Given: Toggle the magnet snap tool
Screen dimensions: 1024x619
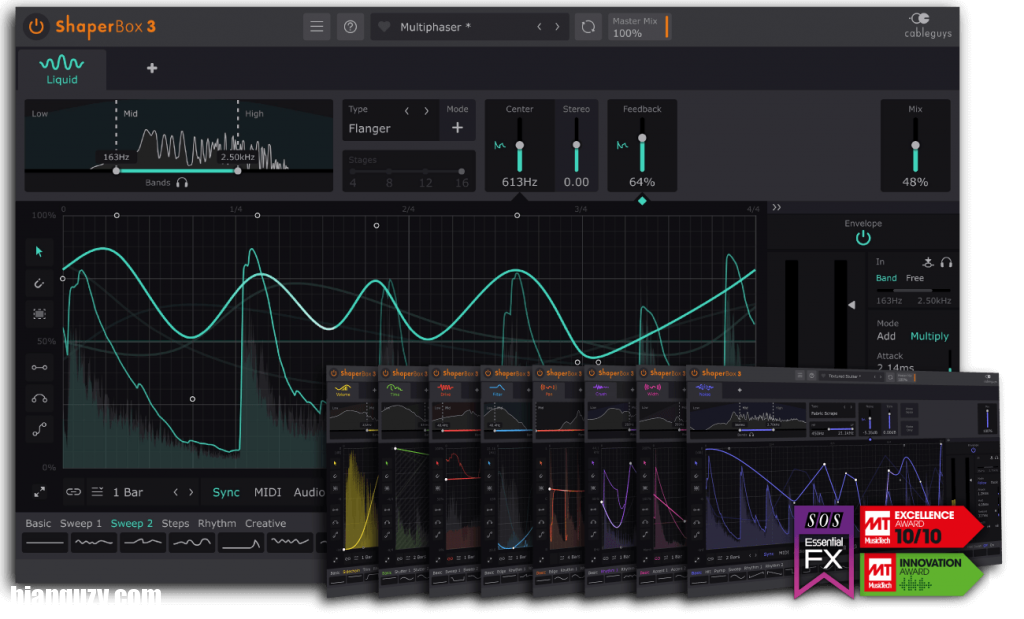Looking at the screenshot, I should pyautogui.click(x=39, y=283).
